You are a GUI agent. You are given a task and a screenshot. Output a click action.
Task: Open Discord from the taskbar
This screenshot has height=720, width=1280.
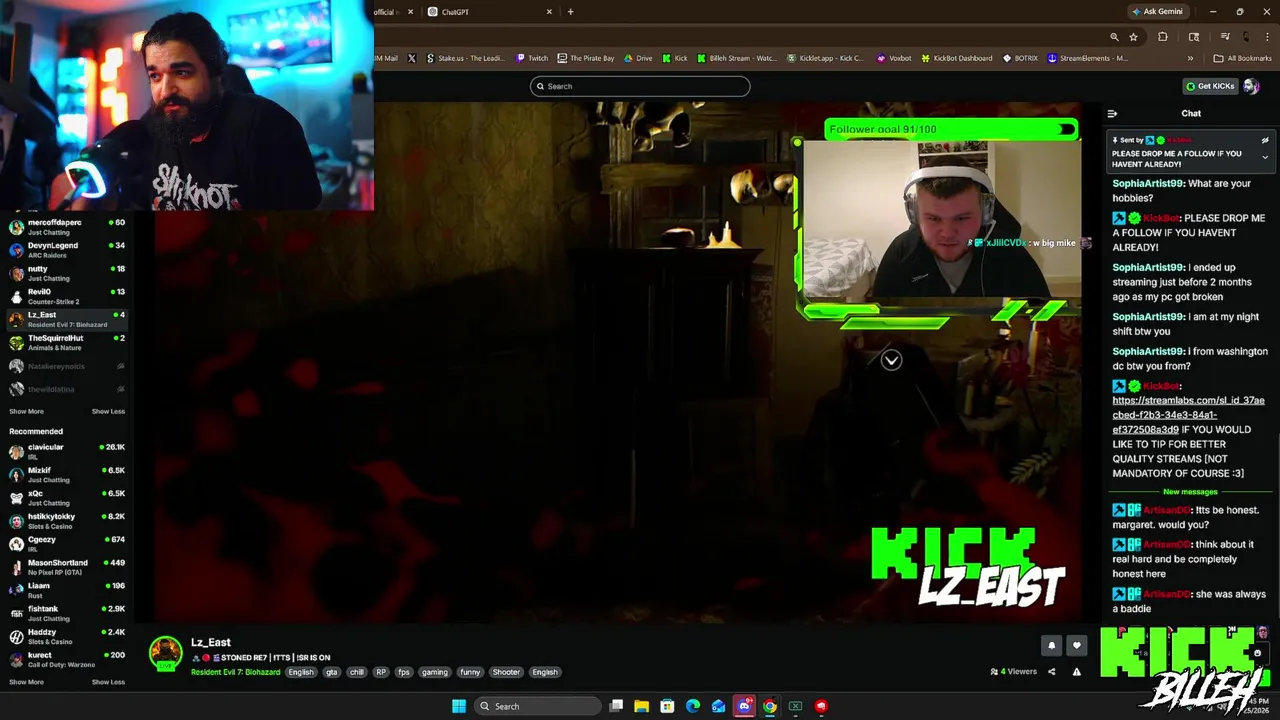(x=744, y=706)
